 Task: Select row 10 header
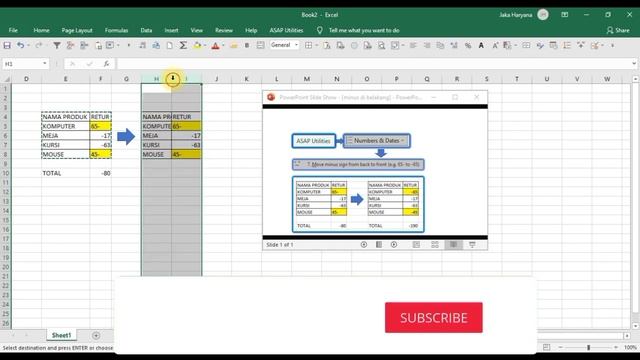coord(6,173)
